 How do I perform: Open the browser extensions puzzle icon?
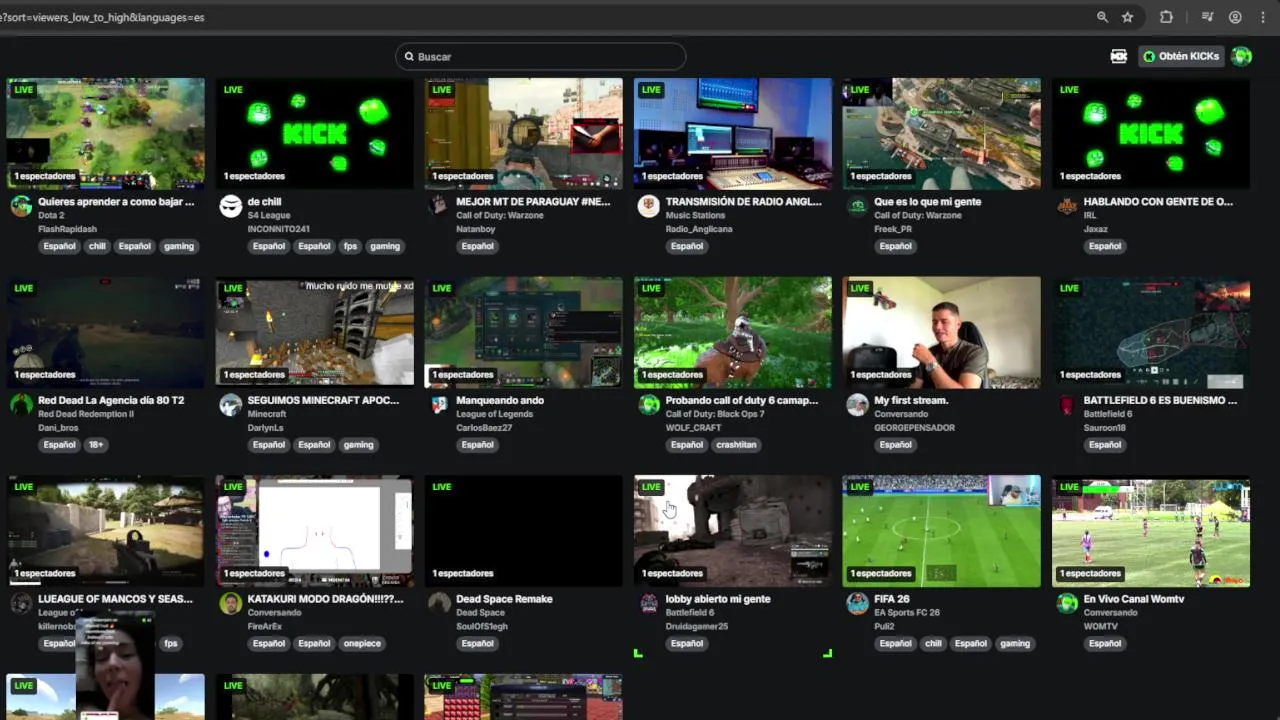click(1166, 17)
